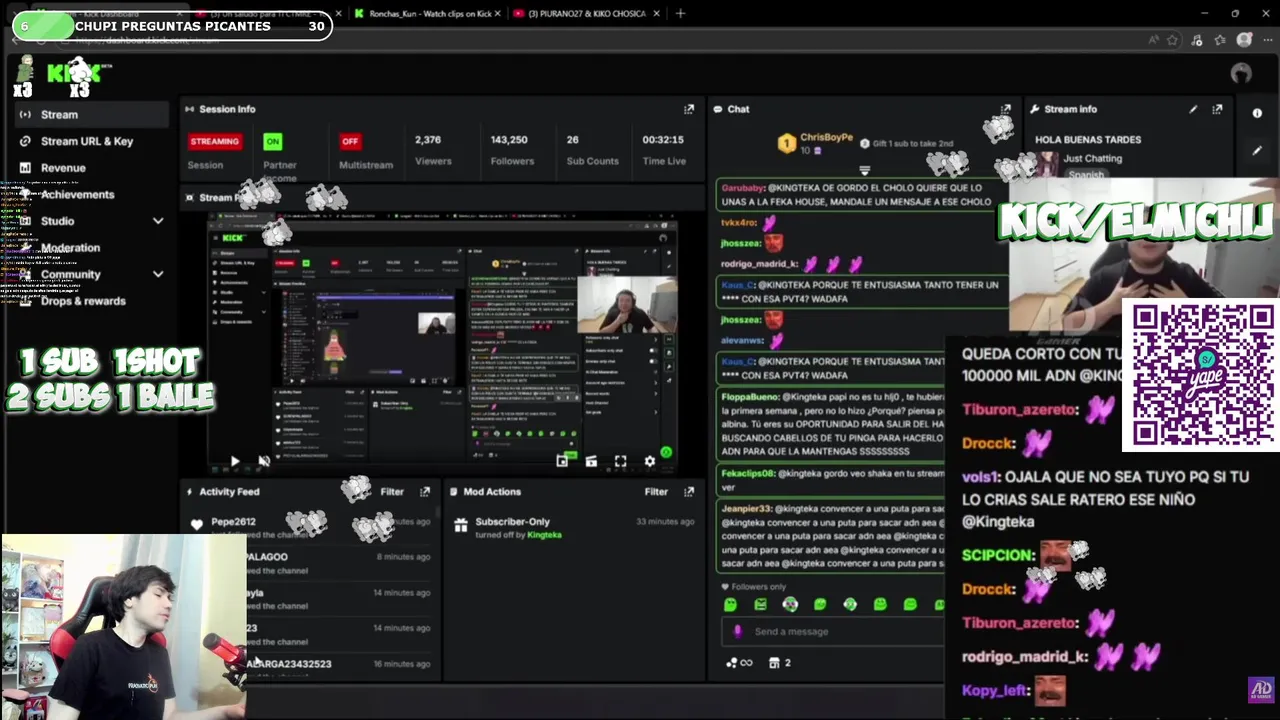Click the 00:32:15 Time Live value
The height and width of the screenshot is (720, 1280).
663,140
